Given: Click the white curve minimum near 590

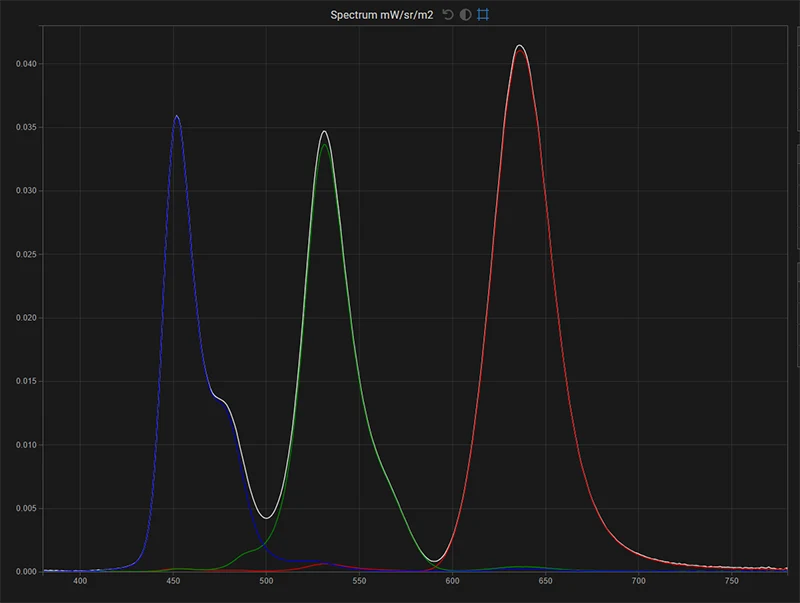Looking at the screenshot, I should point(435,561).
